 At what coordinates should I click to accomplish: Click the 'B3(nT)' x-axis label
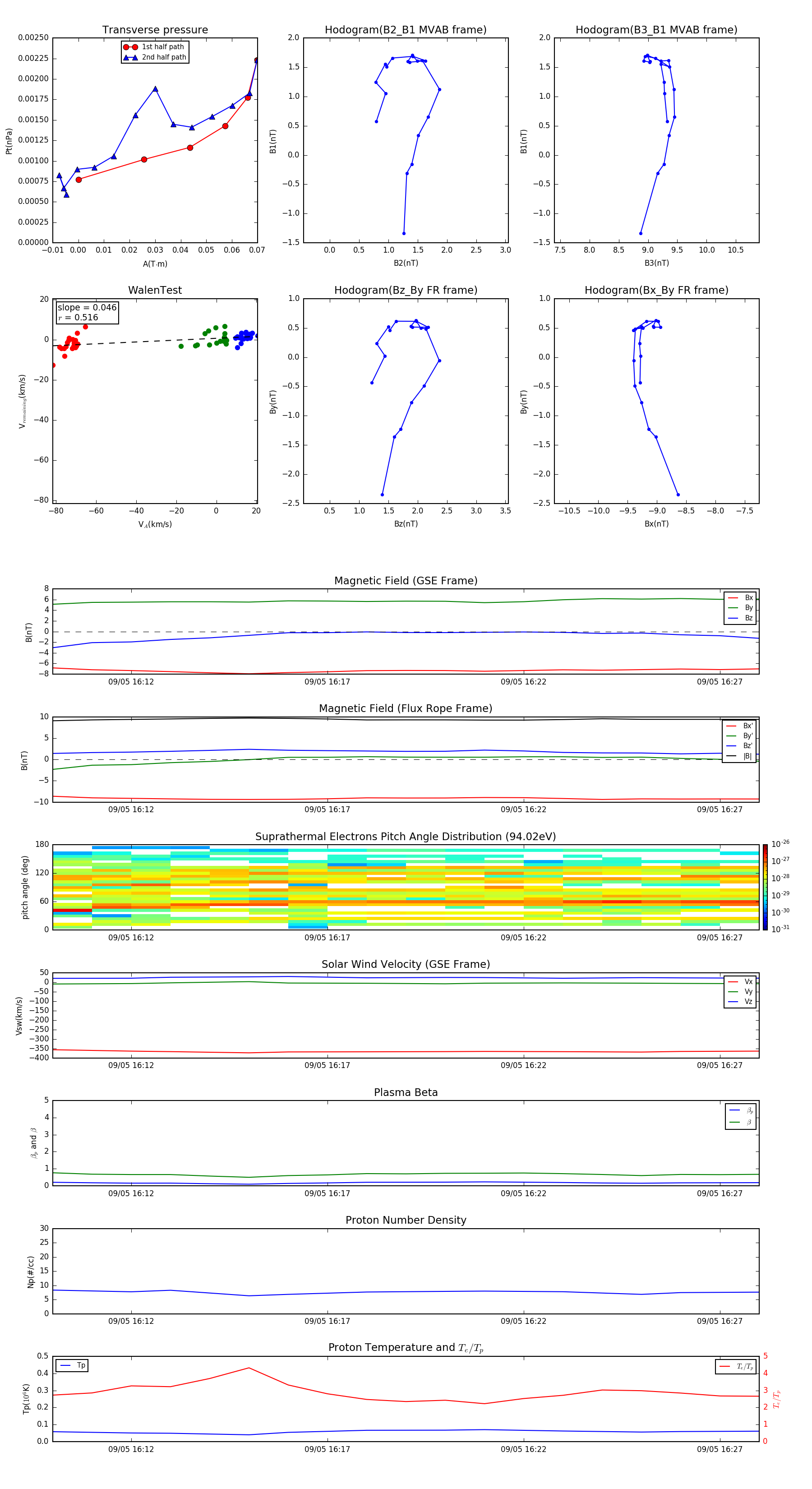656,263
